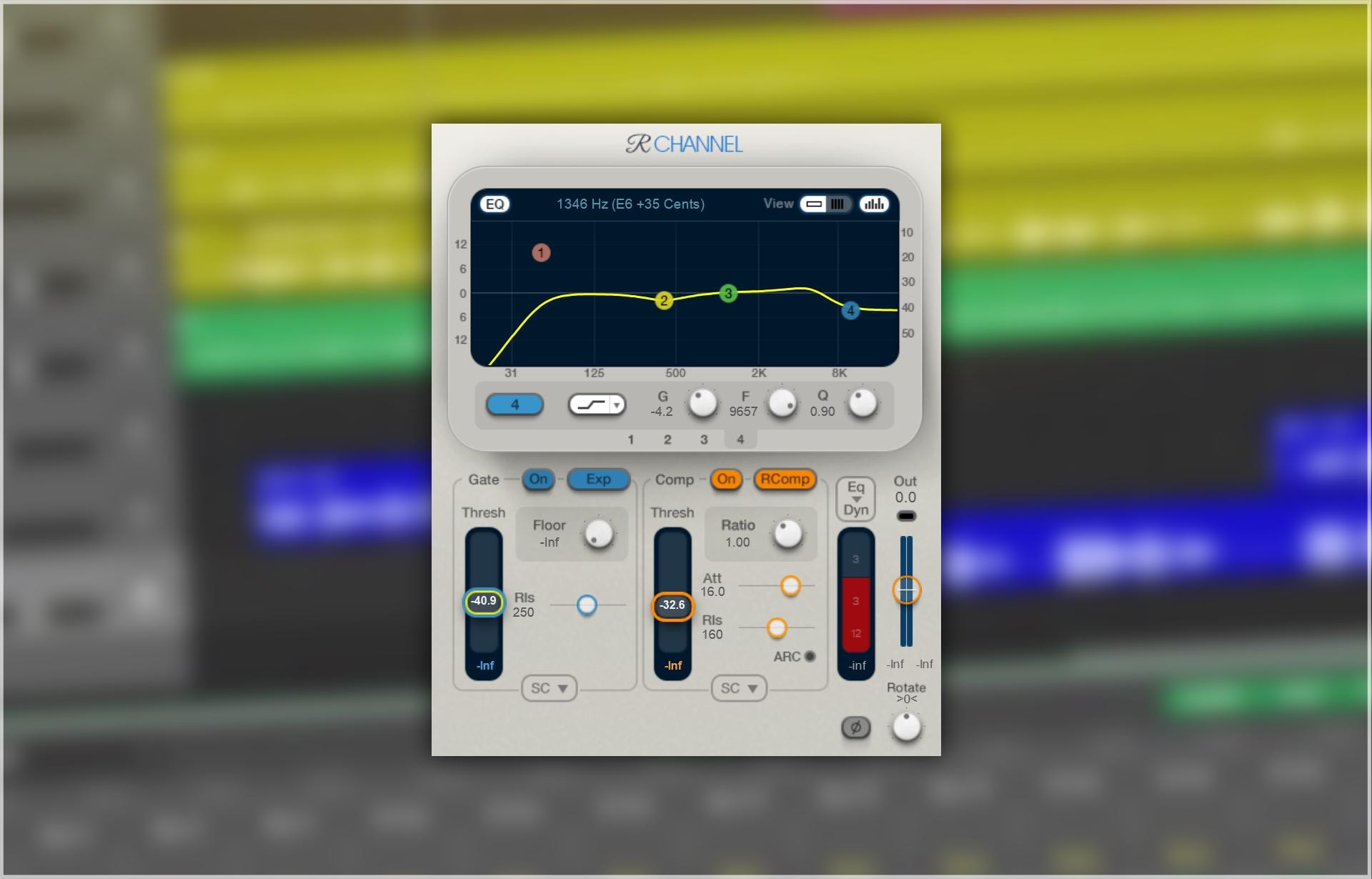Image resolution: width=1372 pixels, height=879 pixels.
Task: Click the output clip indicator
Action: tap(906, 516)
